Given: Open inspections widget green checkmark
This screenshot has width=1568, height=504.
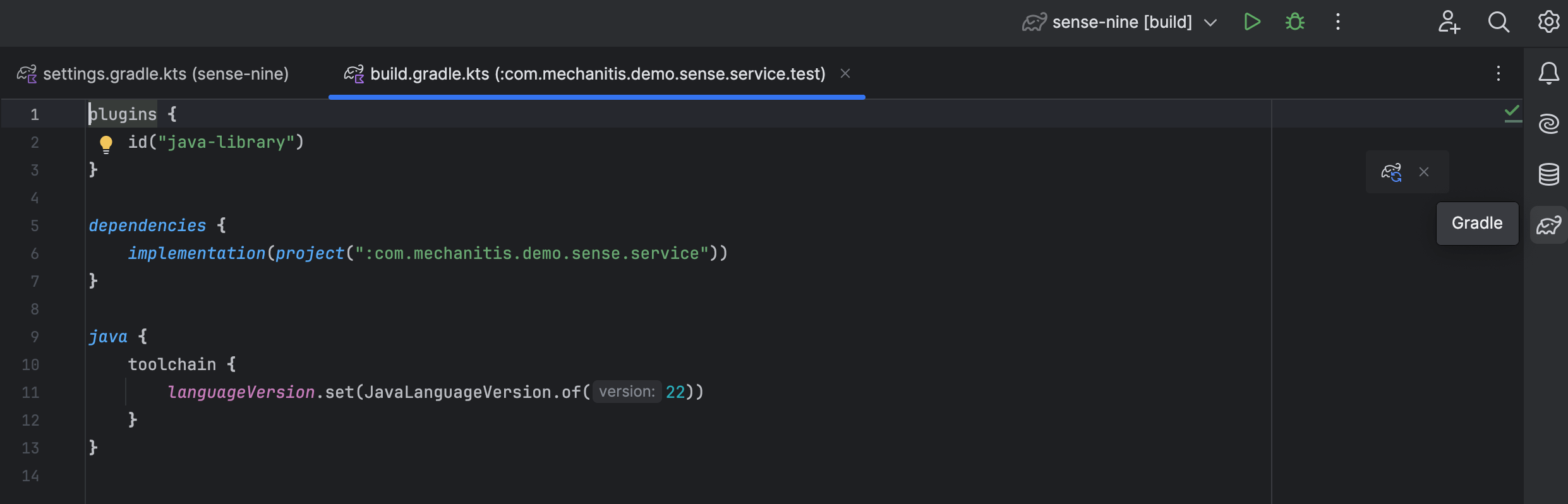Looking at the screenshot, I should click(x=1512, y=114).
